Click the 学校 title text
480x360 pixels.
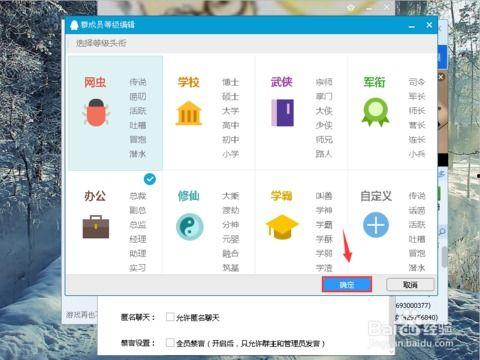[188, 82]
